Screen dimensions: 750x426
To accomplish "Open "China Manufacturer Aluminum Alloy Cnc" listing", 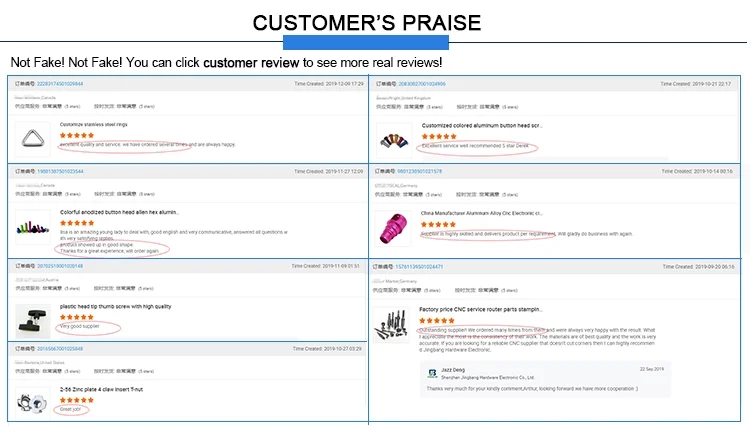I will point(481,213).
